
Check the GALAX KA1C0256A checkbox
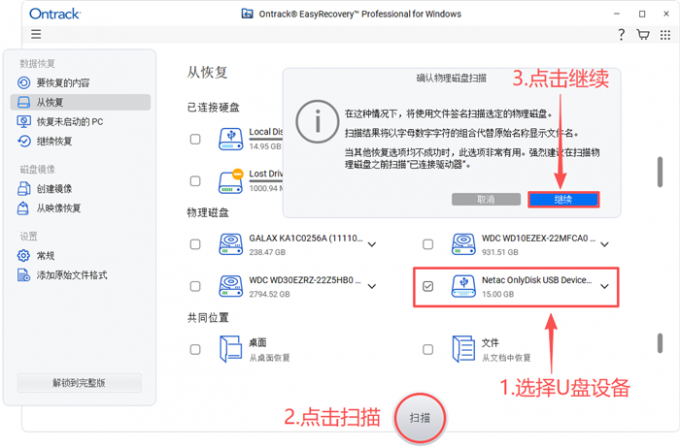click(195, 244)
